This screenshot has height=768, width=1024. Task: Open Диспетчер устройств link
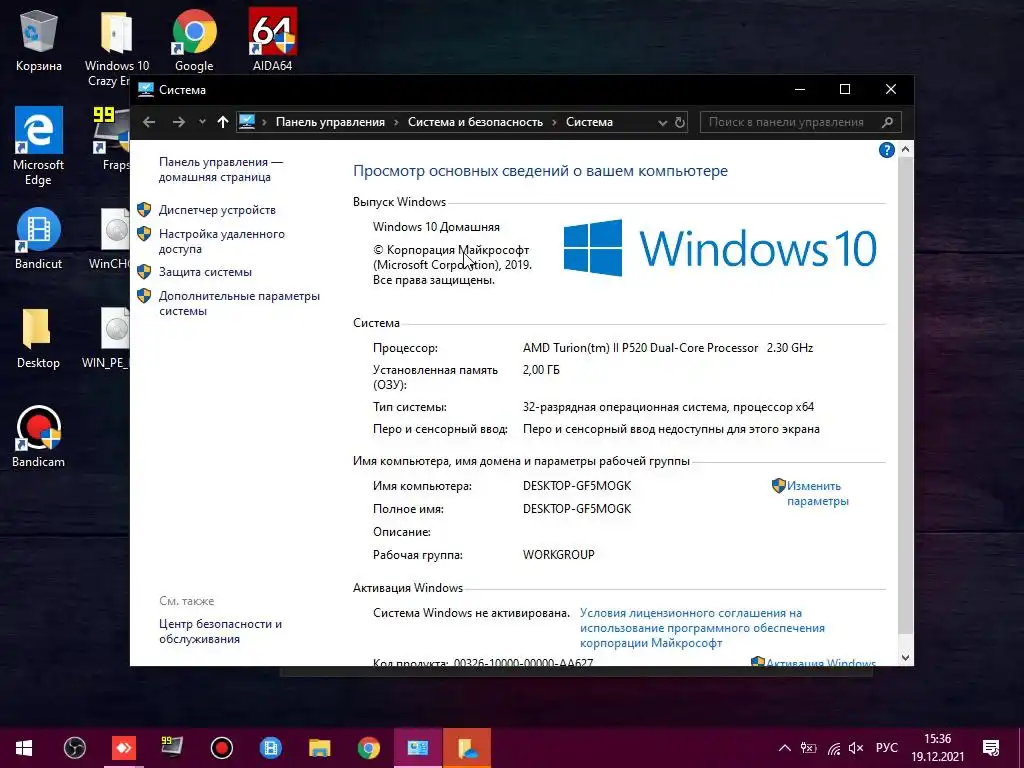pos(217,210)
